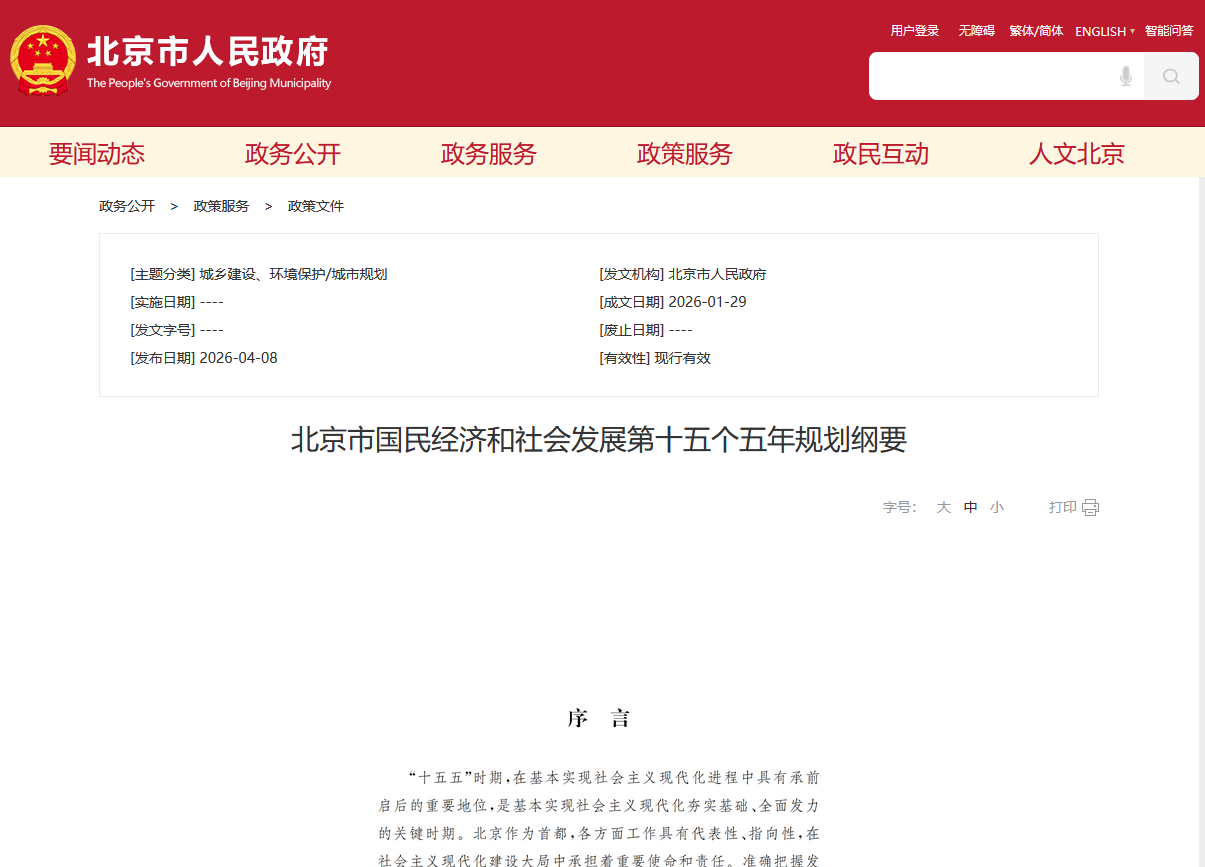
Task: Focus the site search input field
Action: [990, 76]
